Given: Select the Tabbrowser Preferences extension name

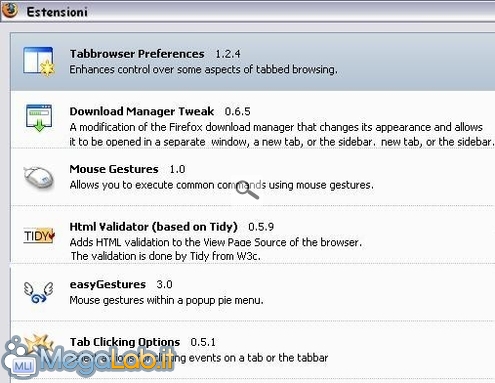Looking at the screenshot, I should coord(137,54).
